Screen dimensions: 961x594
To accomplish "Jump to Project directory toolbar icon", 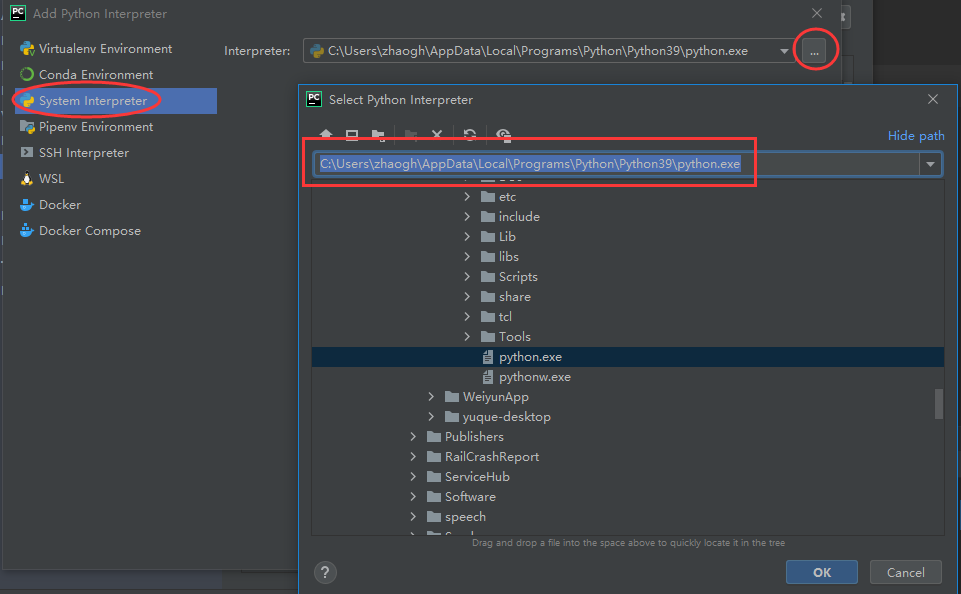I will (378, 135).
